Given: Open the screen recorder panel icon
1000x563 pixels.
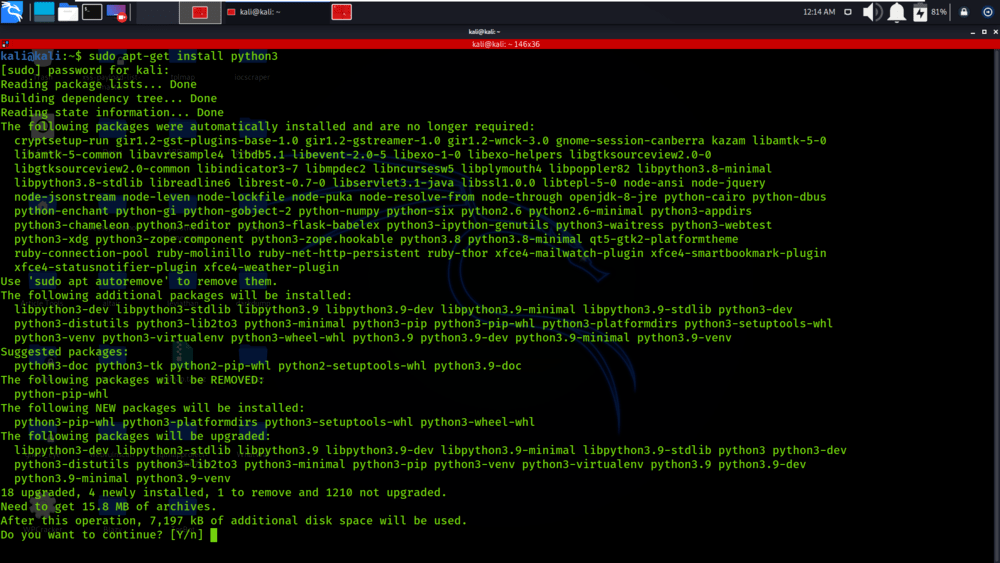Looking at the screenshot, I should 117,12.
